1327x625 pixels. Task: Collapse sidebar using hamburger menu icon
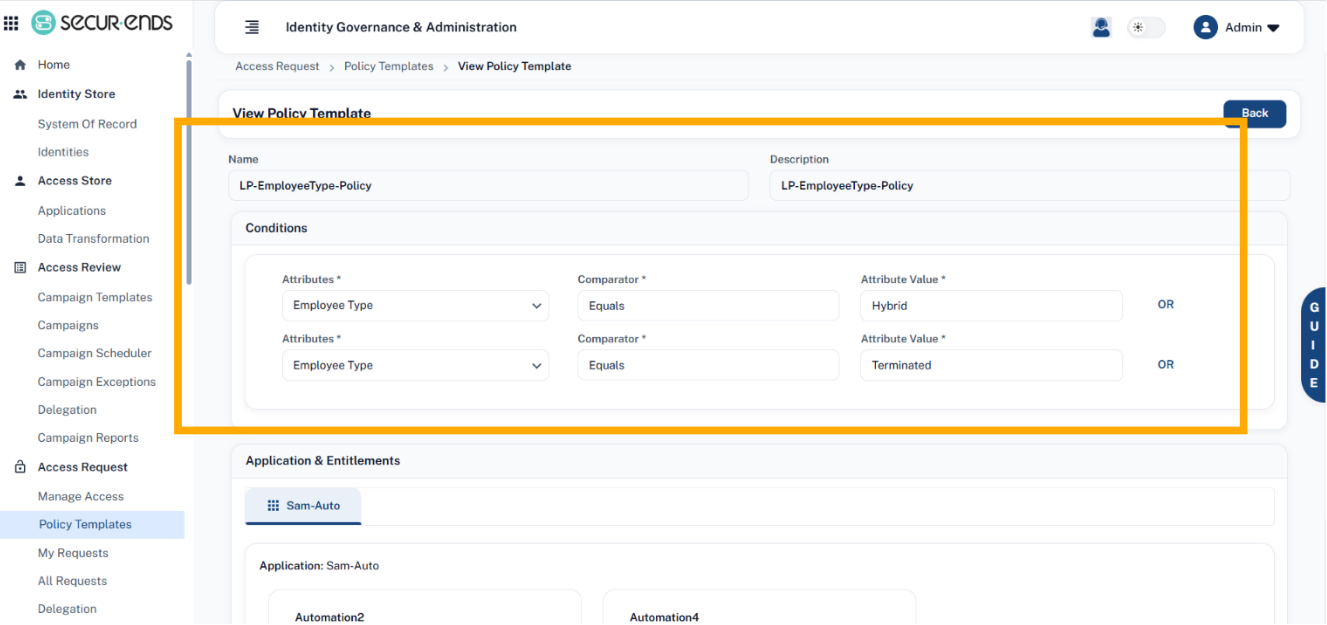click(252, 27)
